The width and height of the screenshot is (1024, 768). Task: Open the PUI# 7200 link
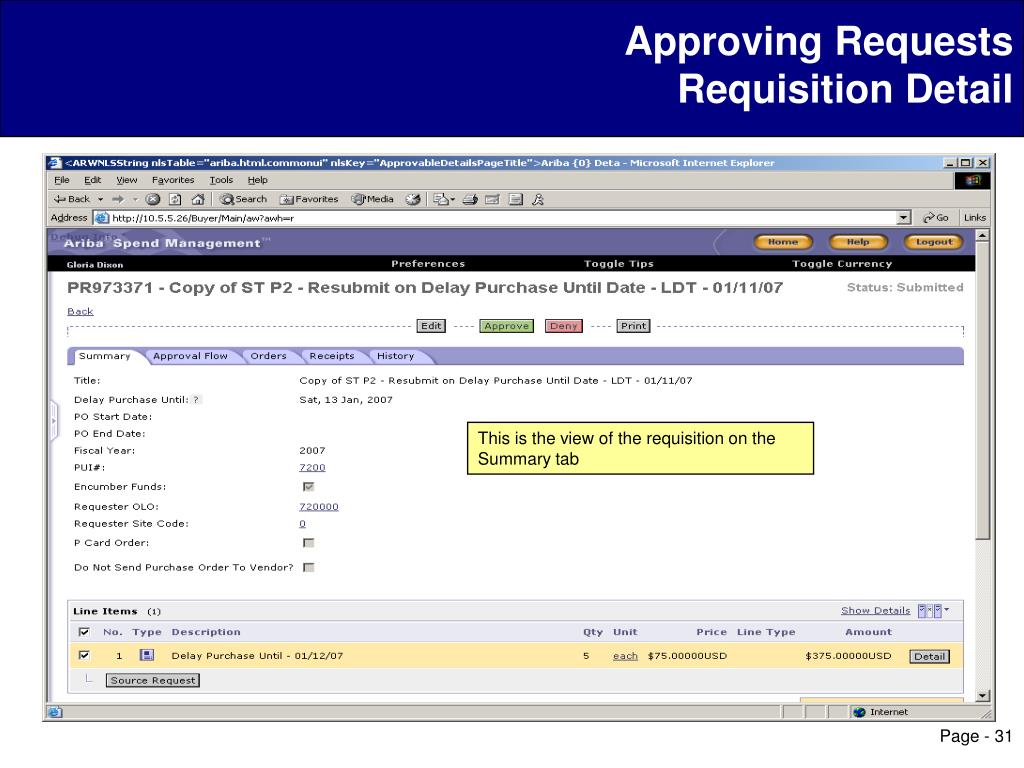(x=312, y=468)
